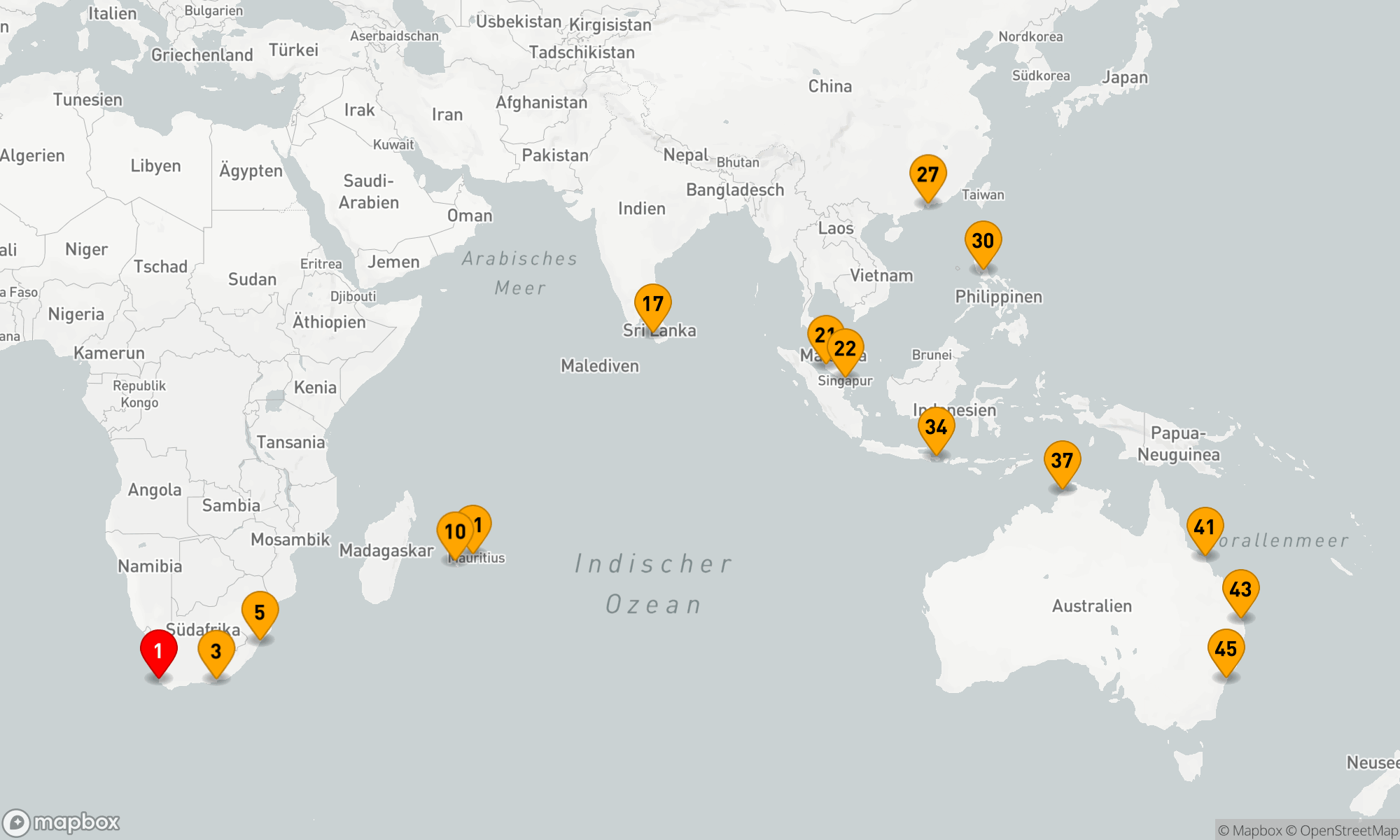
Task: Open the © Mapbox attribution link
Action: click(1249, 831)
